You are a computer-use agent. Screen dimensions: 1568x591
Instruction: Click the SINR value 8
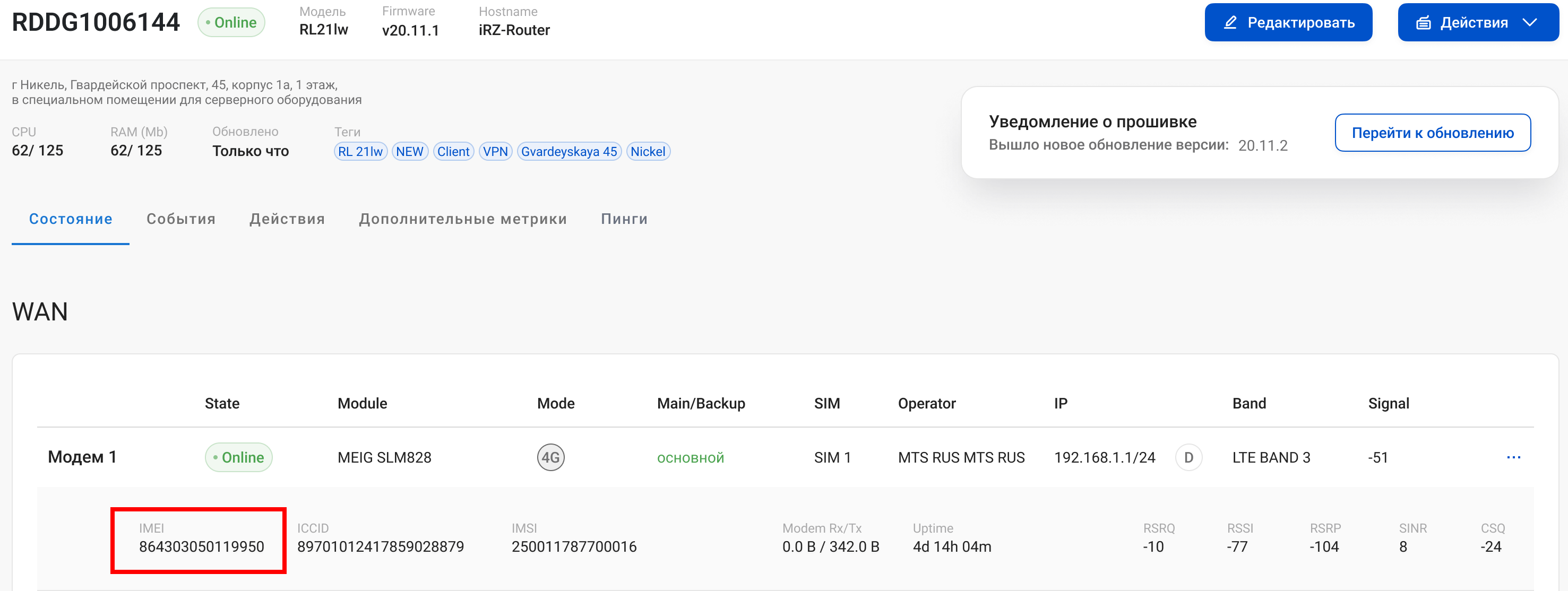[1402, 546]
